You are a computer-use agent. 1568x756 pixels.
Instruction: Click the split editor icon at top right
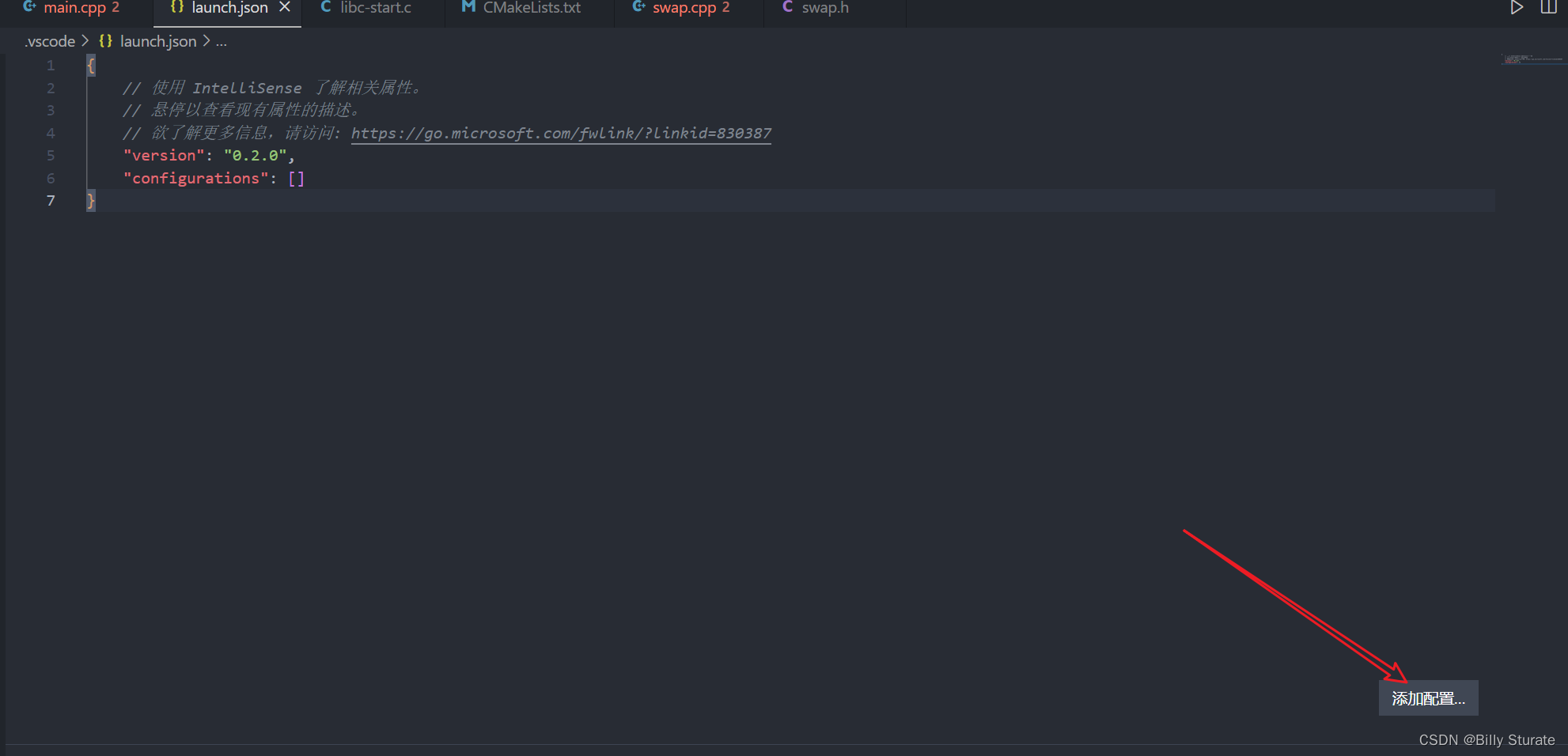[1547, 8]
